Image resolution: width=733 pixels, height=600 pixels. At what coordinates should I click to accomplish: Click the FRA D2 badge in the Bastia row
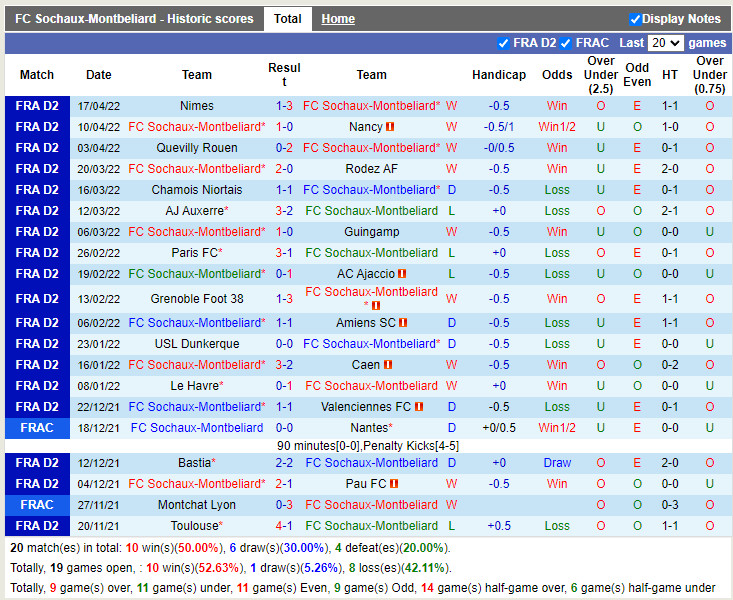[37, 463]
